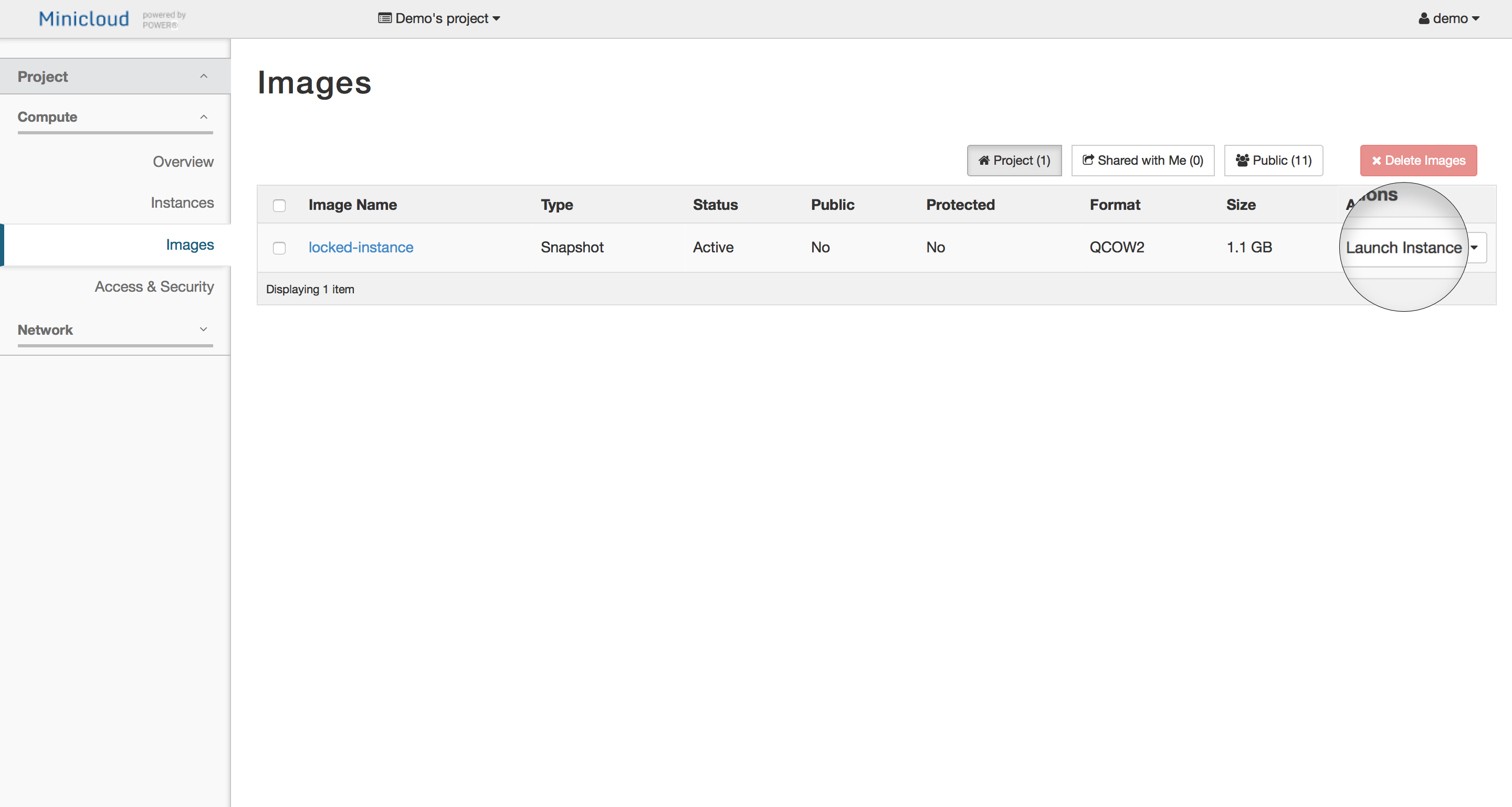Click the Minicloud logo
The width and height of the screenshot is (1512, 807).
84,19
